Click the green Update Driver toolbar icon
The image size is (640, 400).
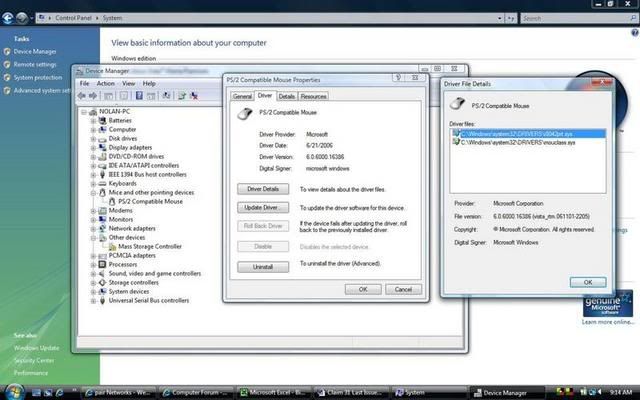182,96
